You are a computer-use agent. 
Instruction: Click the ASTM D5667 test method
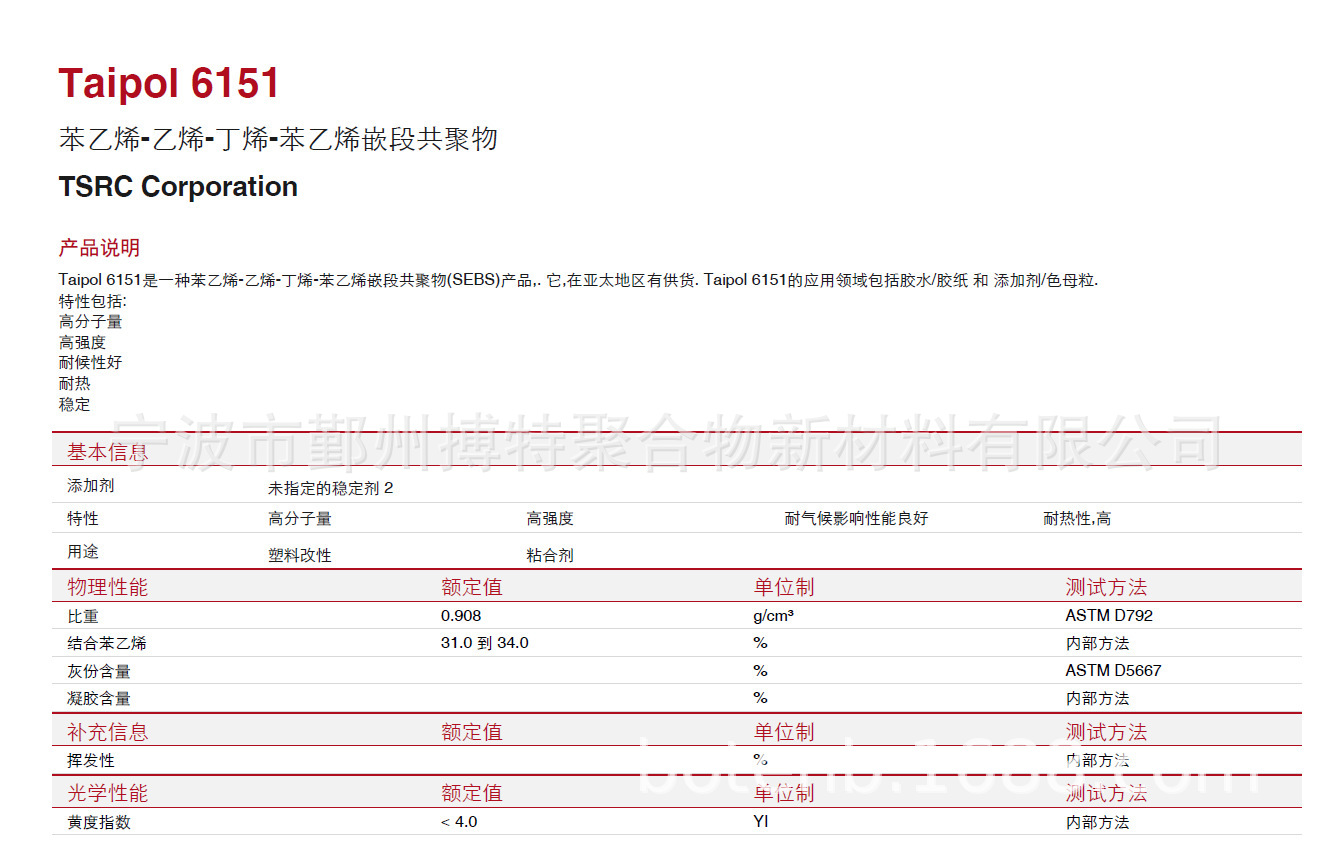pos(1113,670)
